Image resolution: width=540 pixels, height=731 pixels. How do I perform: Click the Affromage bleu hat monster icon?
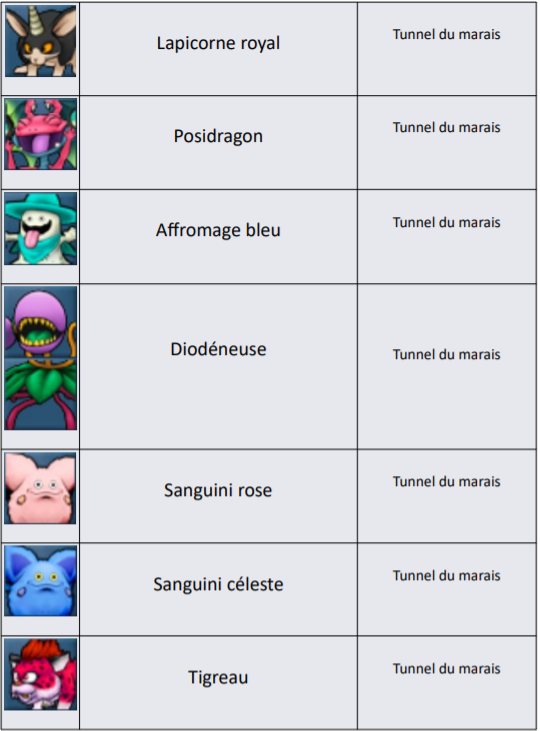41,228
